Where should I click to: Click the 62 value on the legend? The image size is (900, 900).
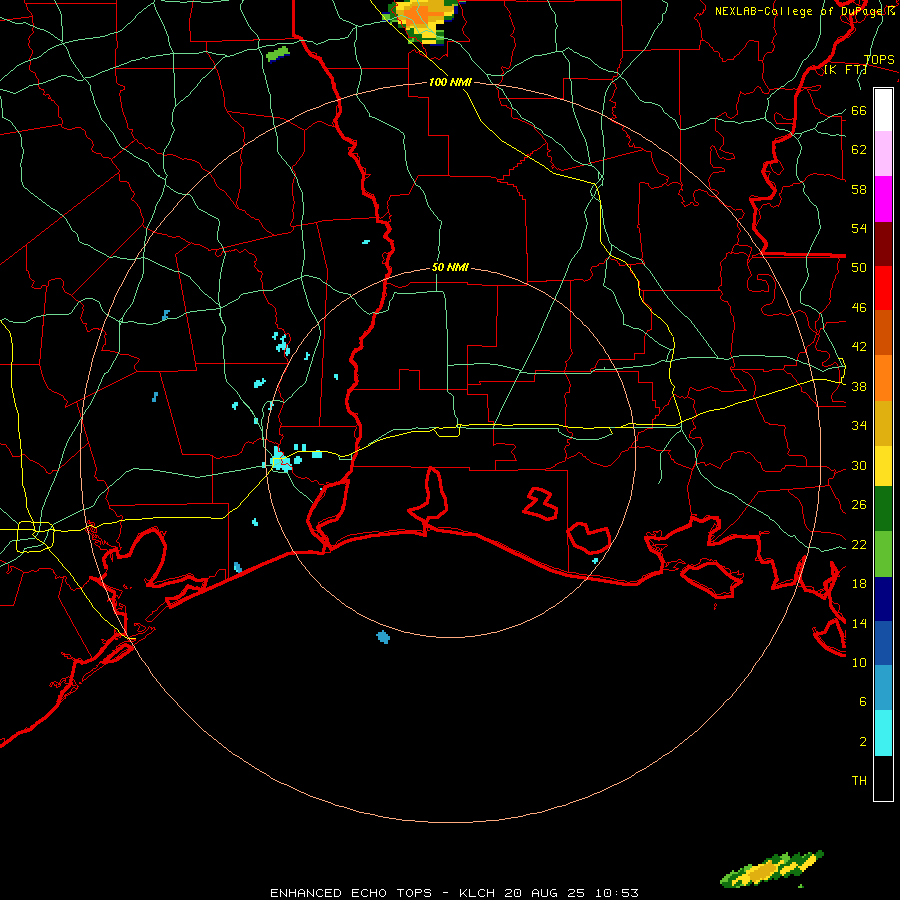click(x=859, y=150)
